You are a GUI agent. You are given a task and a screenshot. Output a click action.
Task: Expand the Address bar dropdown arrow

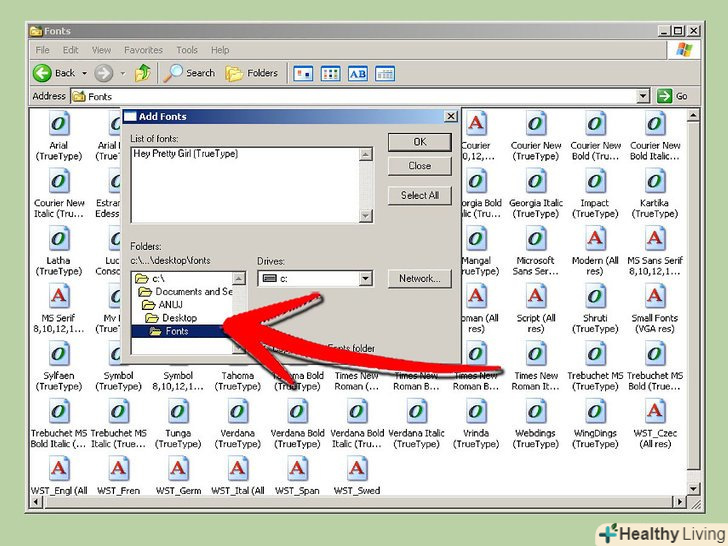click(643, 96)
